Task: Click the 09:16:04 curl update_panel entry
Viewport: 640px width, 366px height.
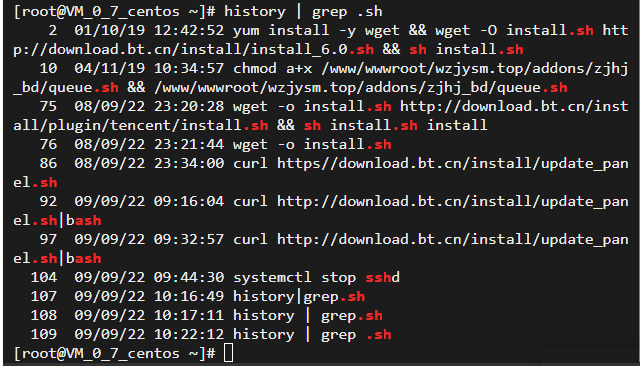Action: 320,211
